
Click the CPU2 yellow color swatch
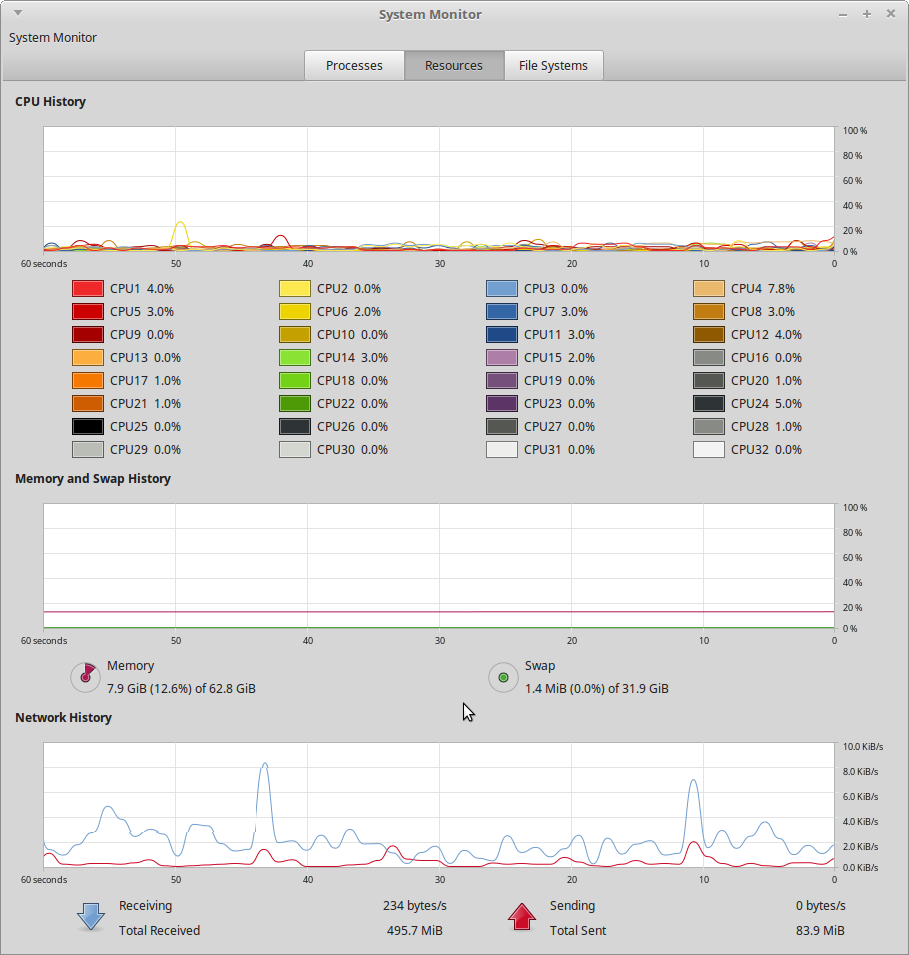click(295, 289)
